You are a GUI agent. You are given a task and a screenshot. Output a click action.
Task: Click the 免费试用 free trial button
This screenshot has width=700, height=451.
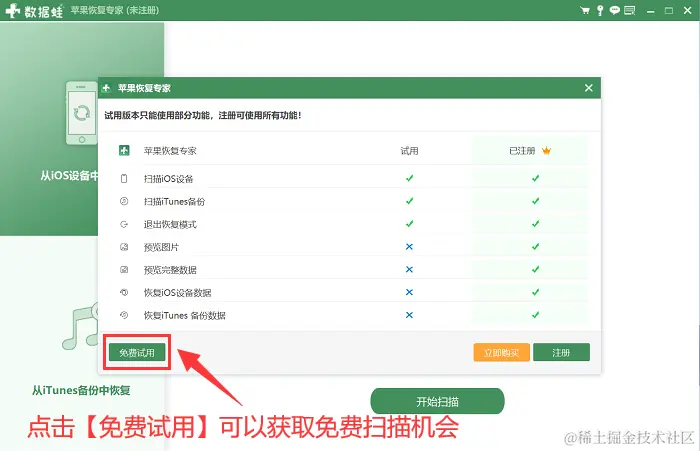[137, 352]
